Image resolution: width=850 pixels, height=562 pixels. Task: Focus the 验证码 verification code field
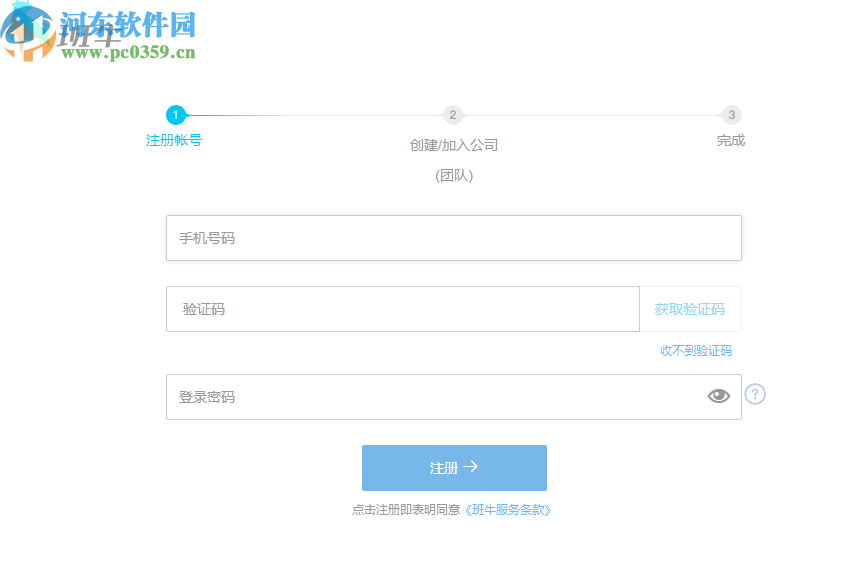tap(403, 309)
